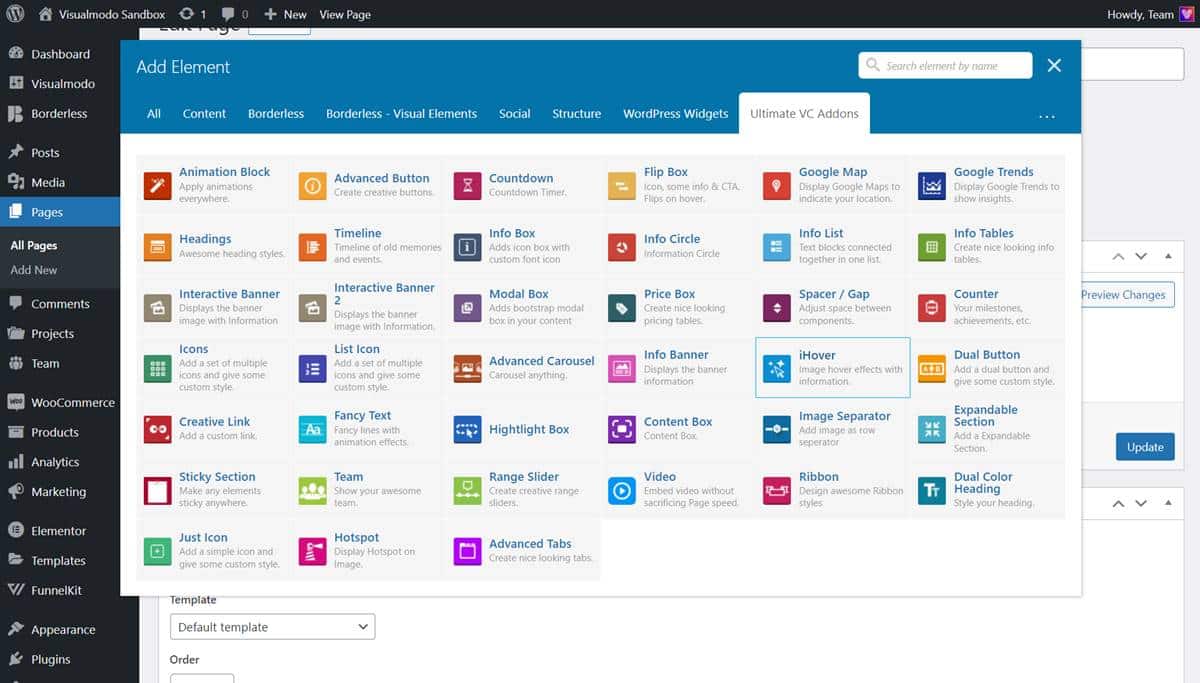Select the Hotspot element icon
This screenshot has height=683, width=1200.
pos(312,551)
